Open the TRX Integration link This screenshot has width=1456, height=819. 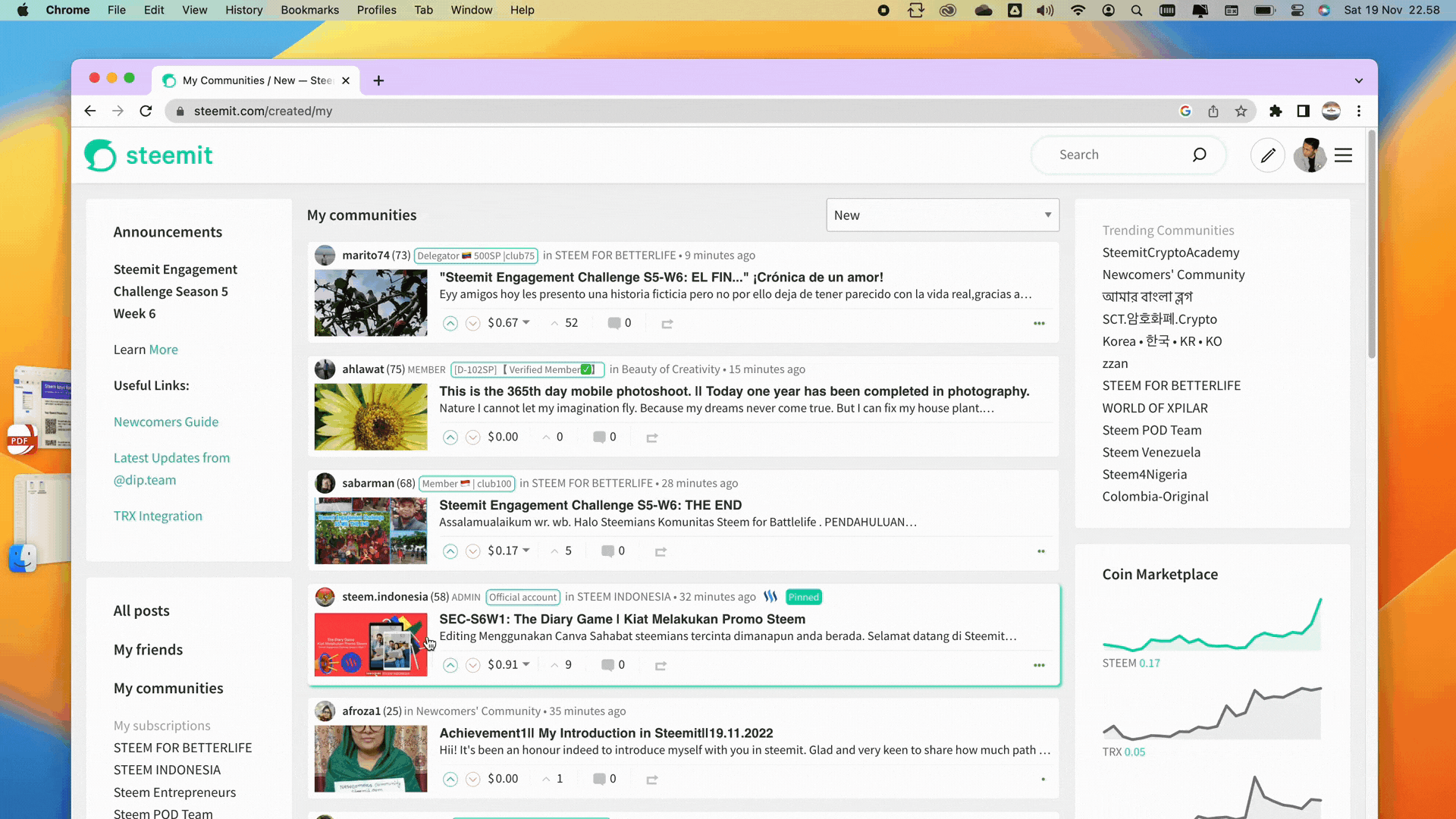pos(158,516)
